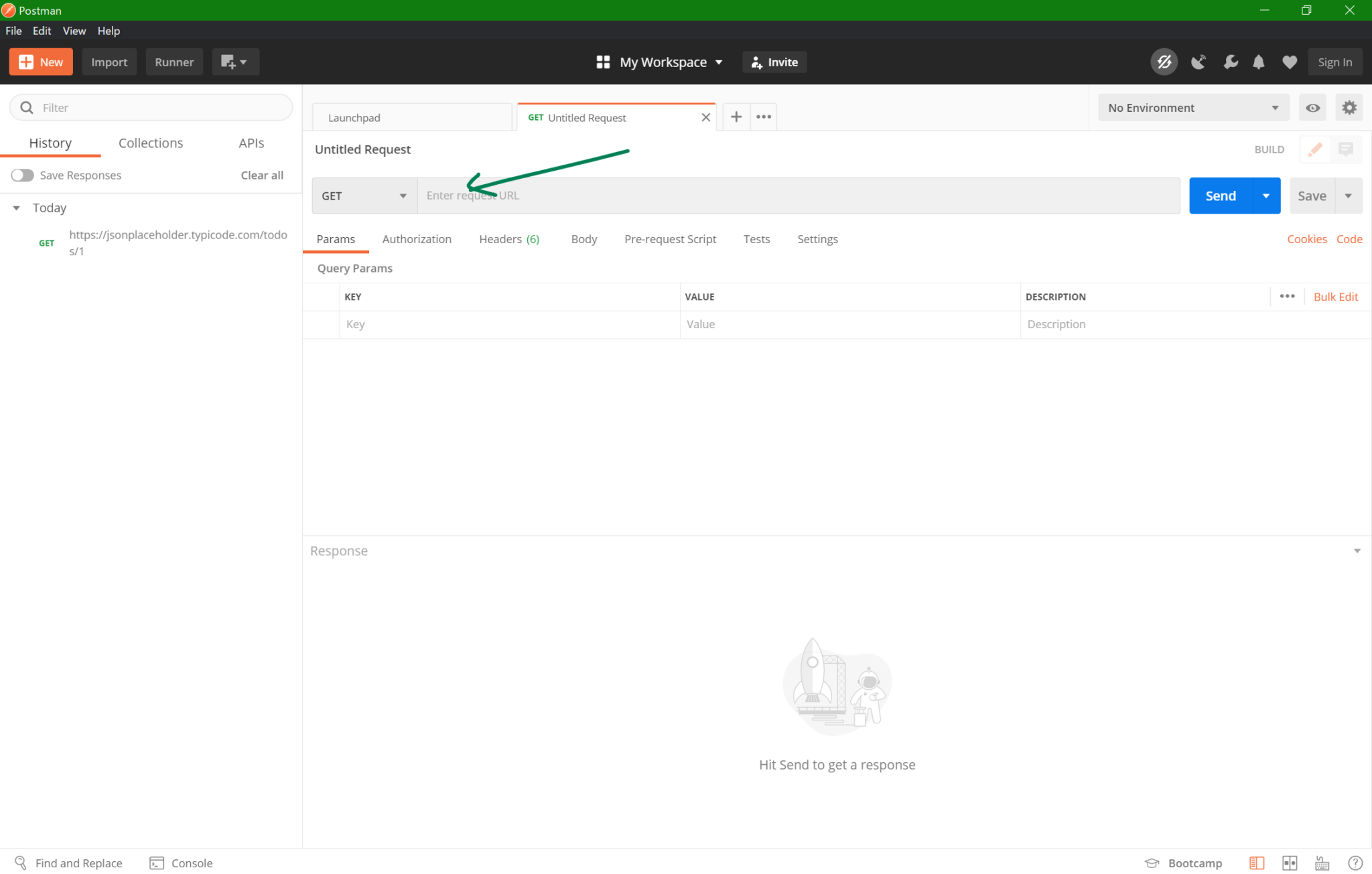Collapse the Today history group
Screen dimensions: 1372x874
(17, 208)
